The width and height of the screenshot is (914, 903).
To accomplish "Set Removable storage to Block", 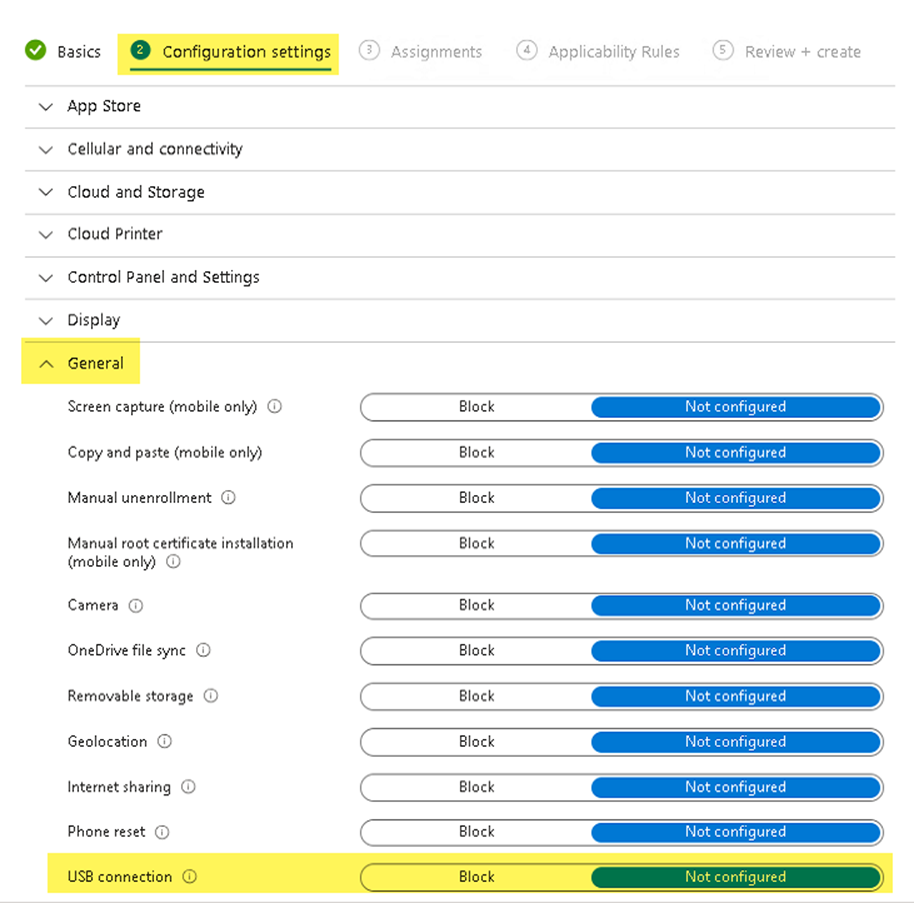I will click(x=476, y=696).
